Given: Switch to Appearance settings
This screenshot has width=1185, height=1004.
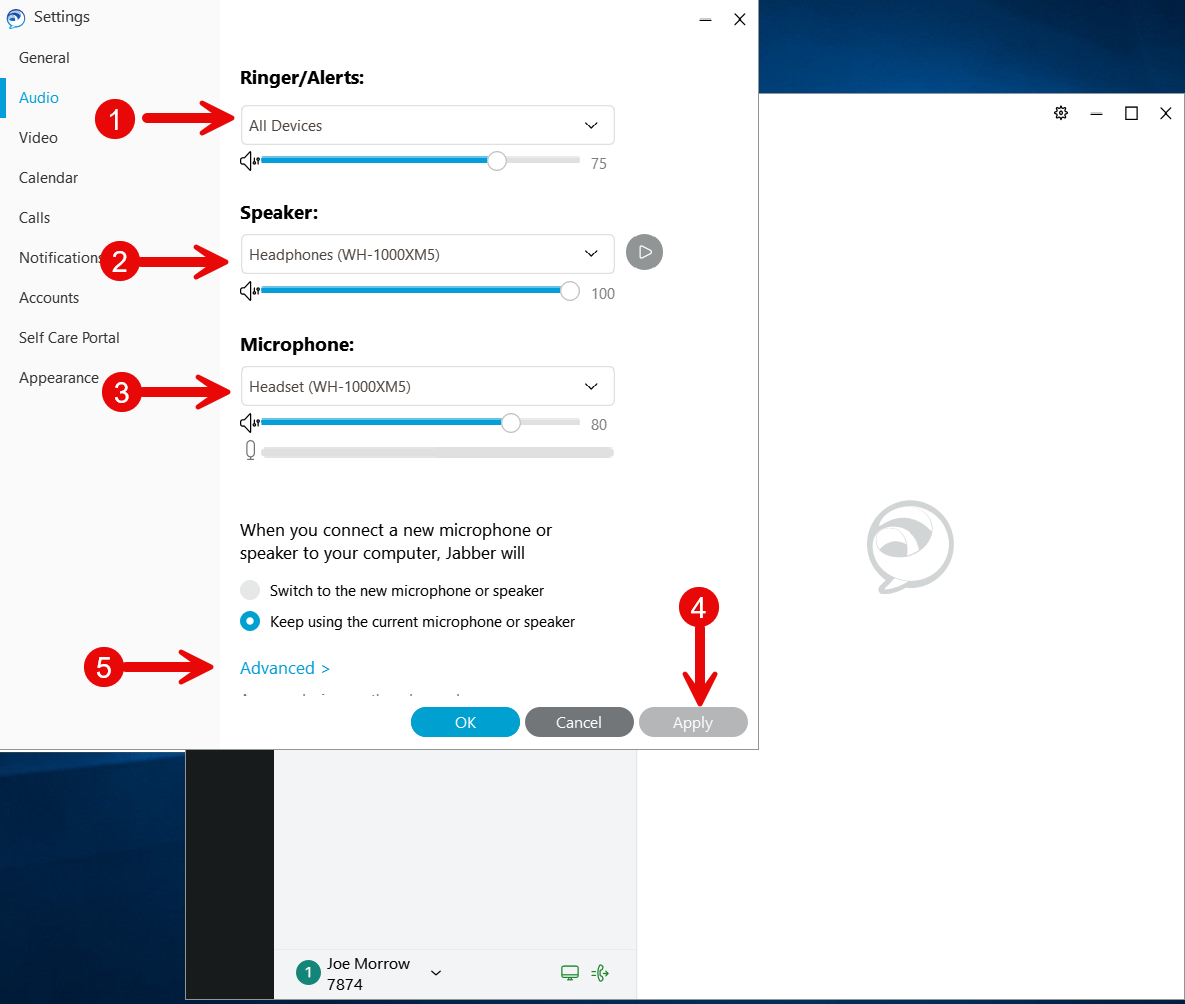Looking at the screenshot, I should pos(58,378).
